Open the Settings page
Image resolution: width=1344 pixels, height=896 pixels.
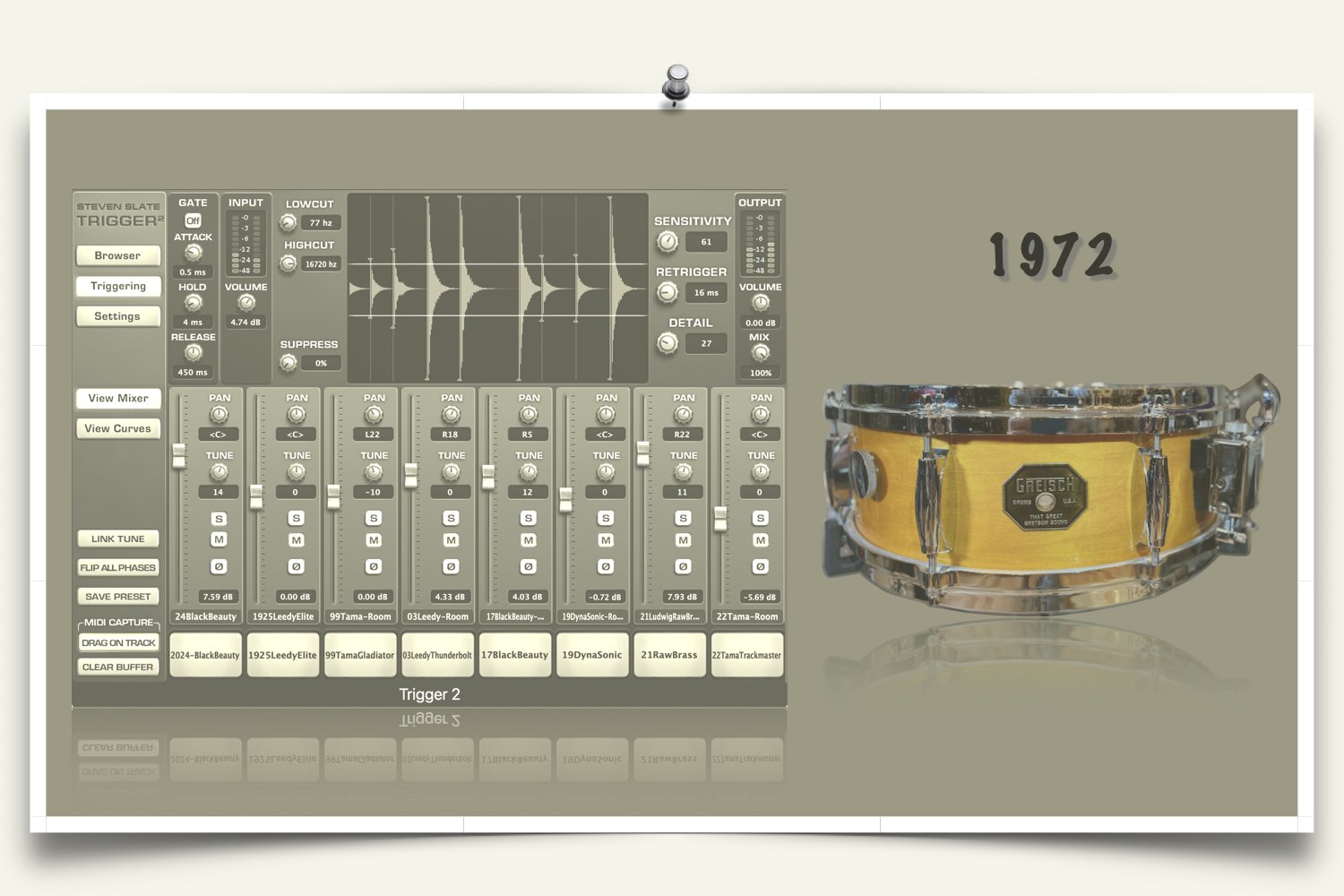(117, 316)
